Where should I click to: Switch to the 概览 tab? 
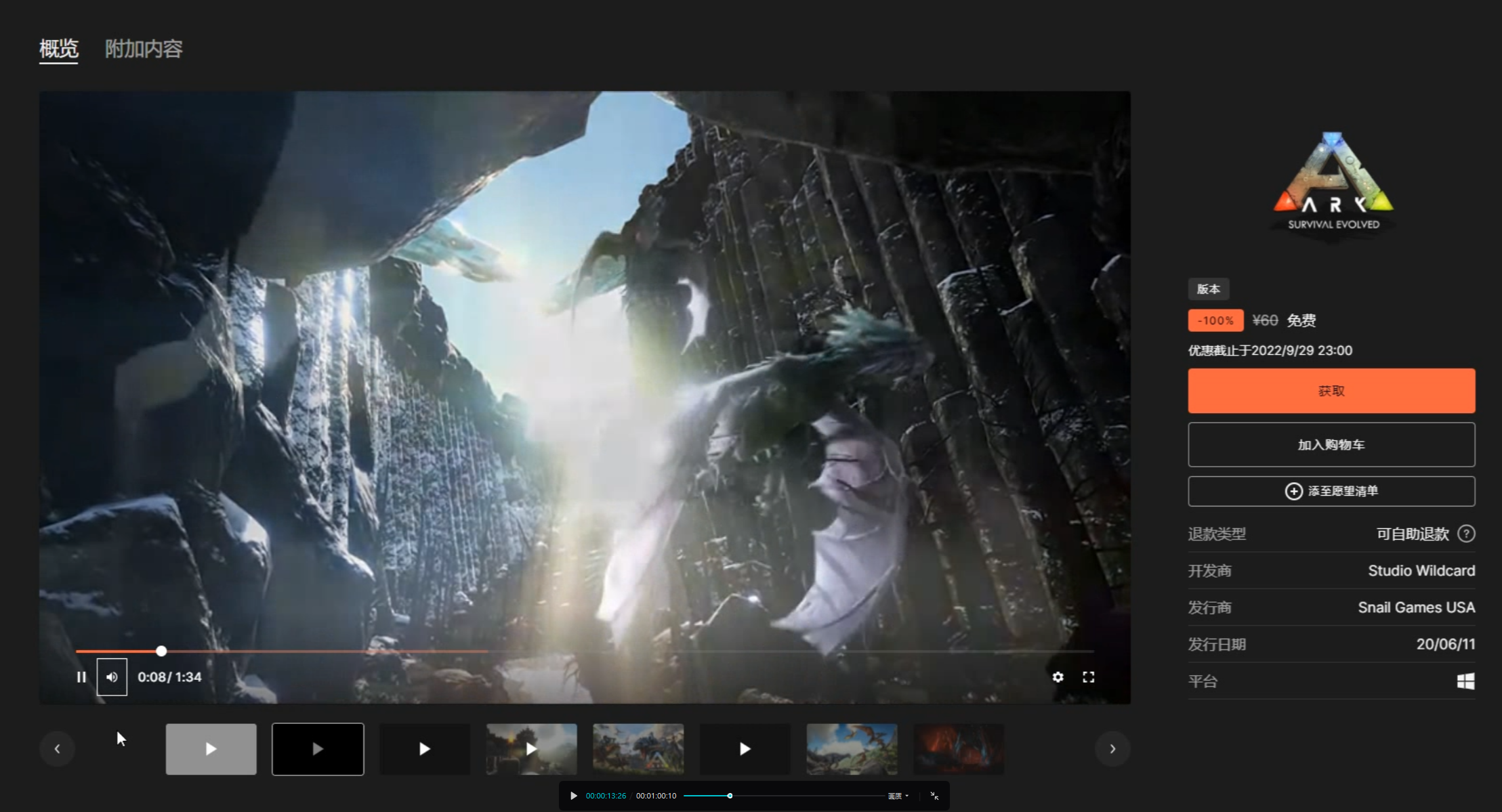click(x=58, y=49)
